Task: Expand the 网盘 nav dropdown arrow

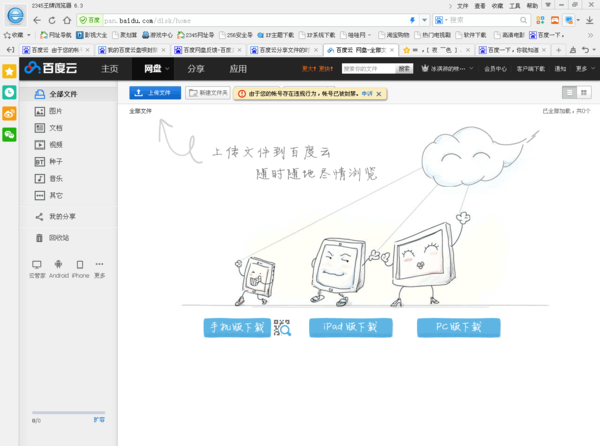Action: 167,69
